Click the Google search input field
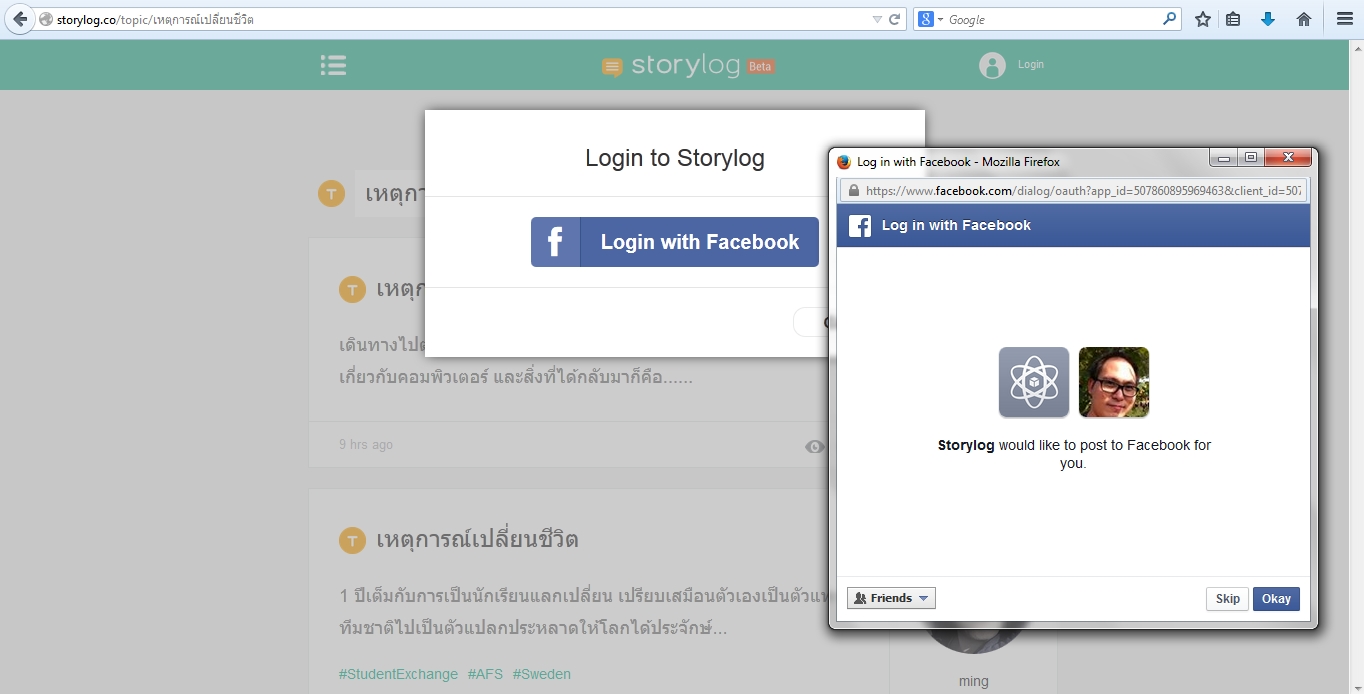The image size is (1364, 694). pyautogui.click(x=1050, y=19)
